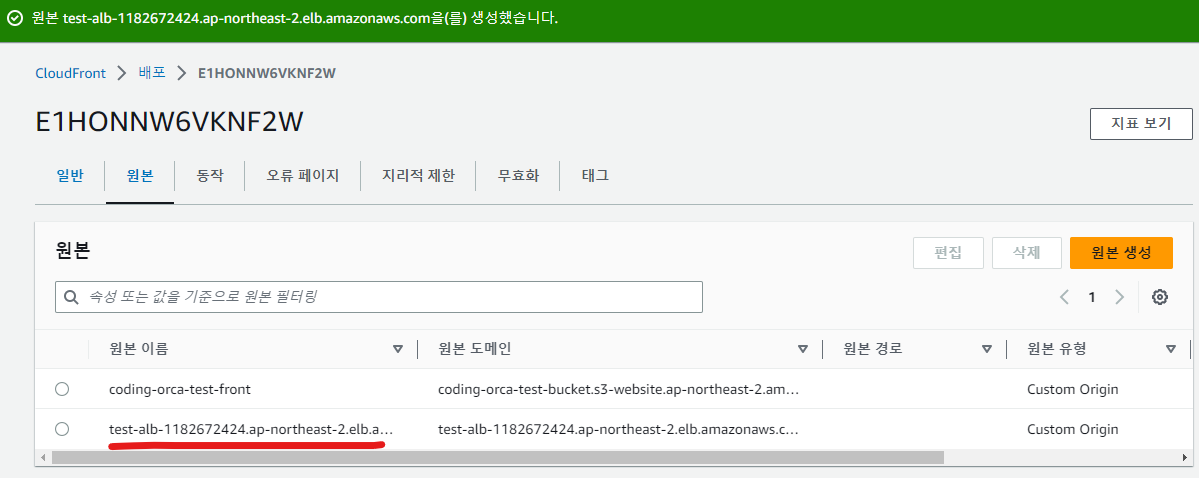The image size is (1199, 478).
Task: Sort by 원본 유형 column arrow
Action: tap(1171, 350)
